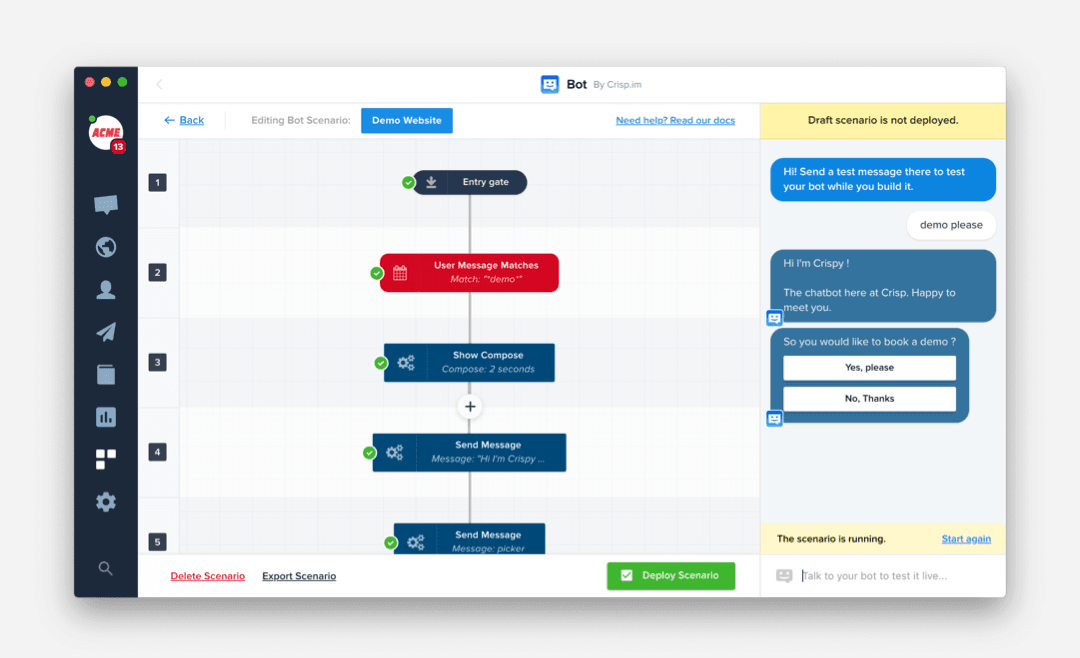This screenshot has width=1080, height=658.
Task: Select the Entry gate block
Action: [470, 183]
